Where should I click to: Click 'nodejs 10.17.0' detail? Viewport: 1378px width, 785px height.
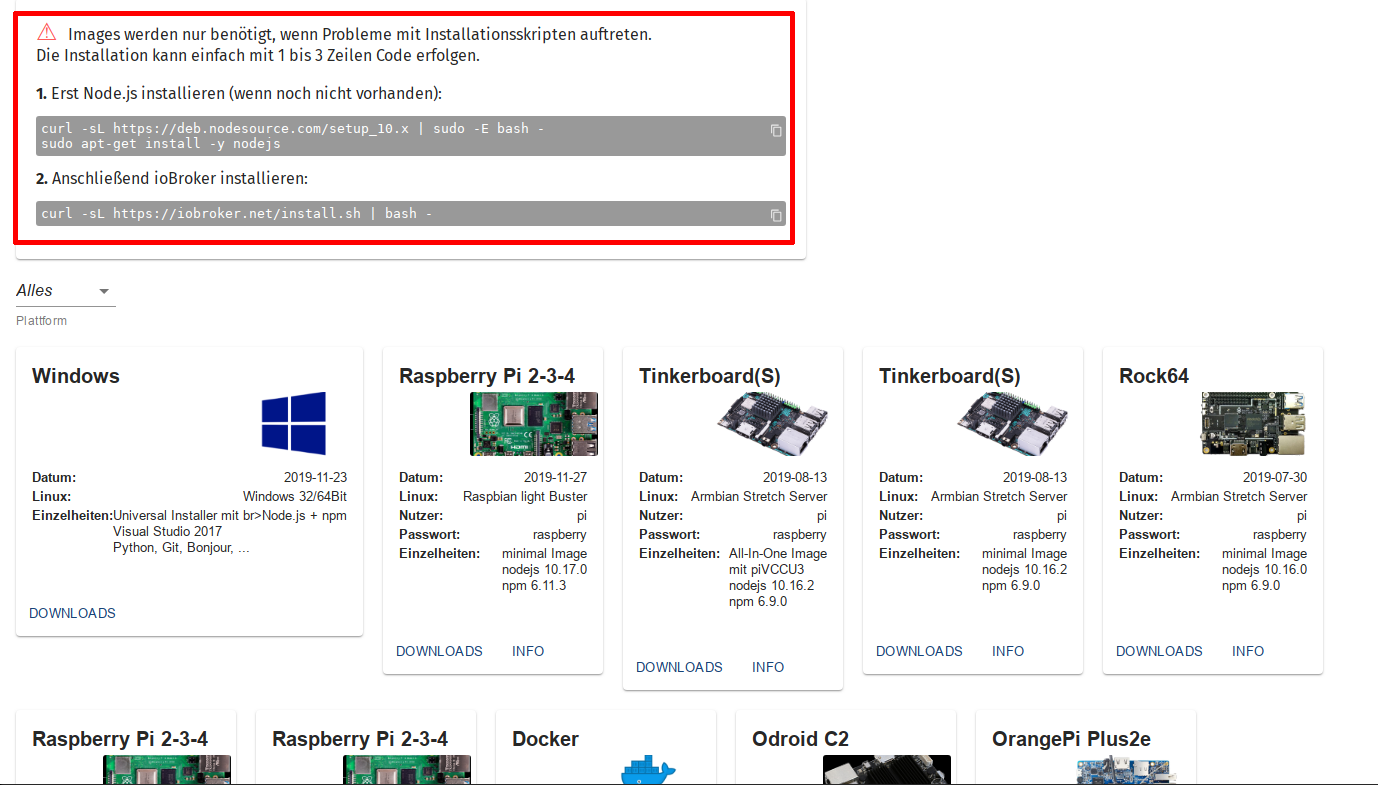[x=544, y=570]
